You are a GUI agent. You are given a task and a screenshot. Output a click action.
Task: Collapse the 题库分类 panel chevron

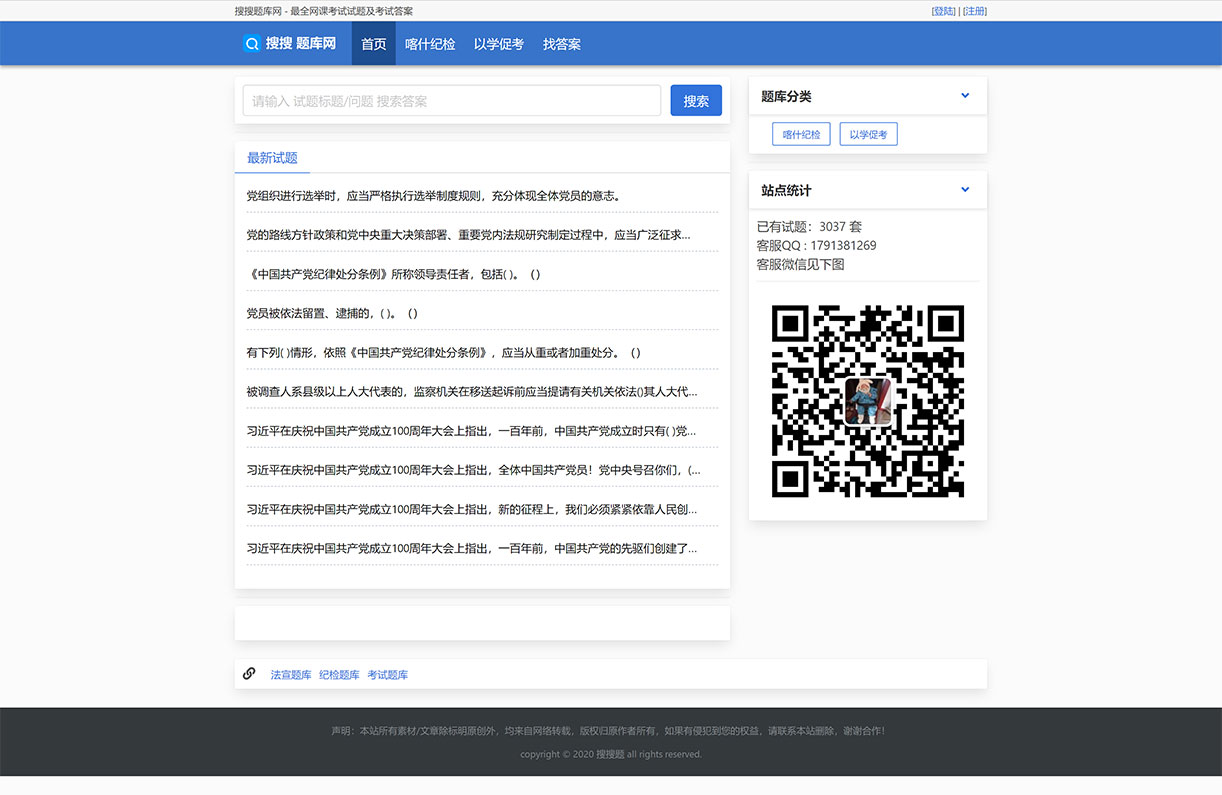pyautogui.click(x=965, y=95)
